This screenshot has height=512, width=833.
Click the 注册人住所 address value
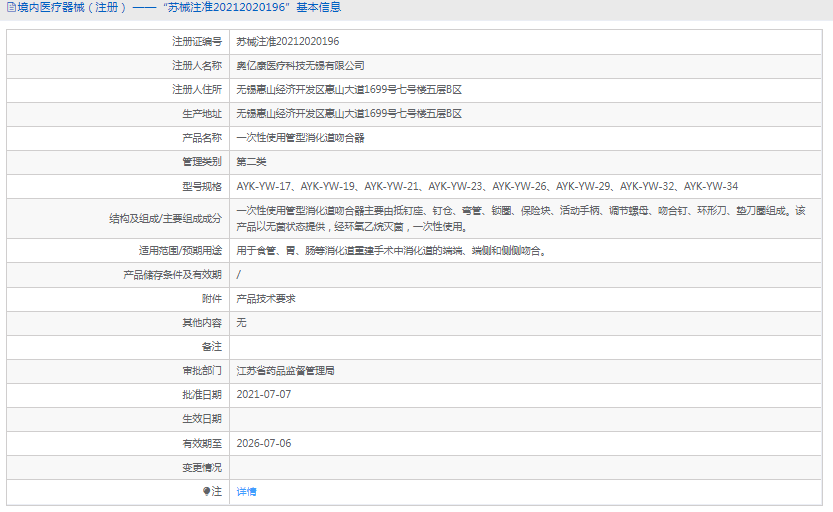click(x=349, y=90)
